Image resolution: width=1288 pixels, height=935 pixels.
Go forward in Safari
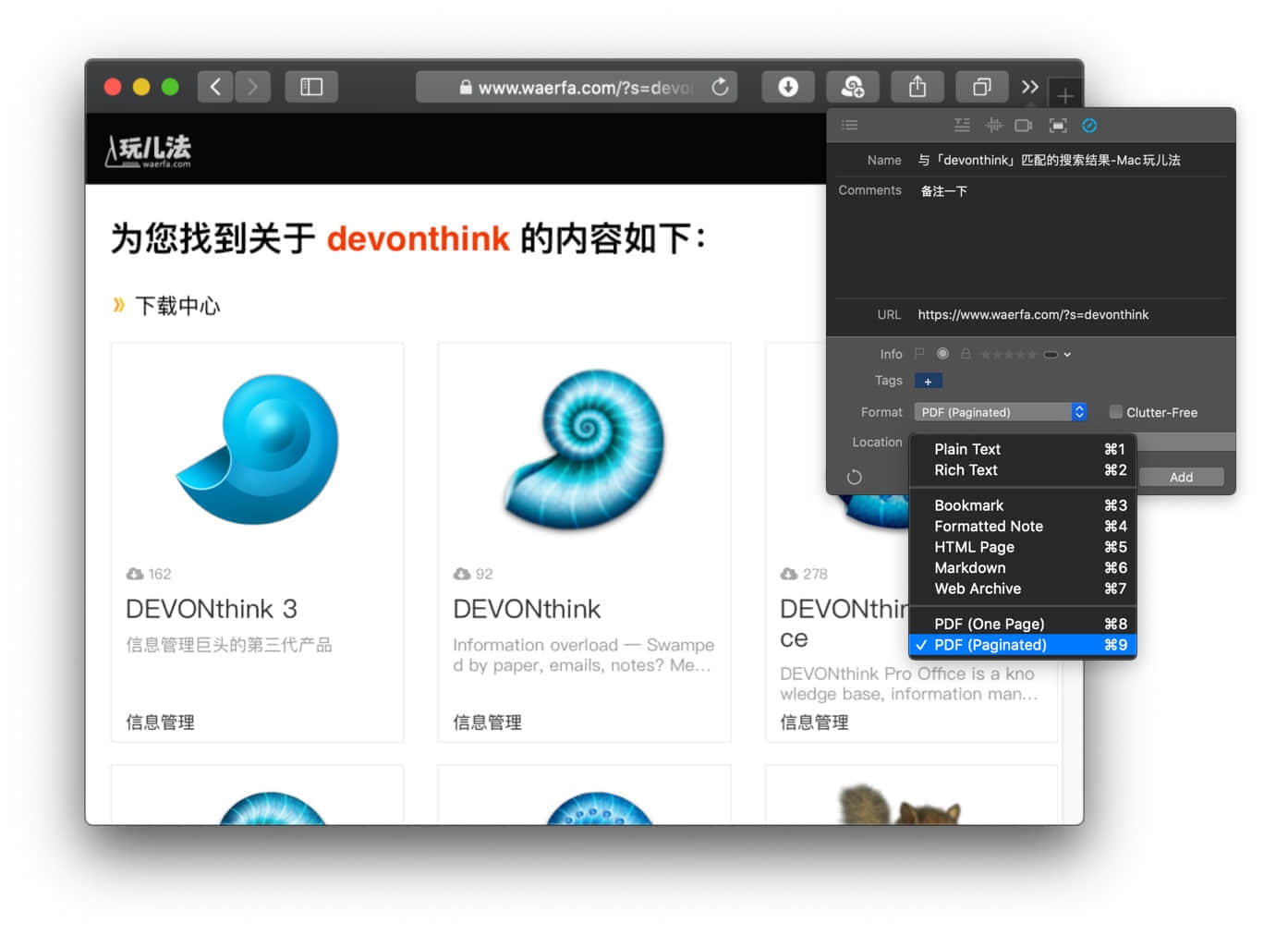(x=252, y=87)
